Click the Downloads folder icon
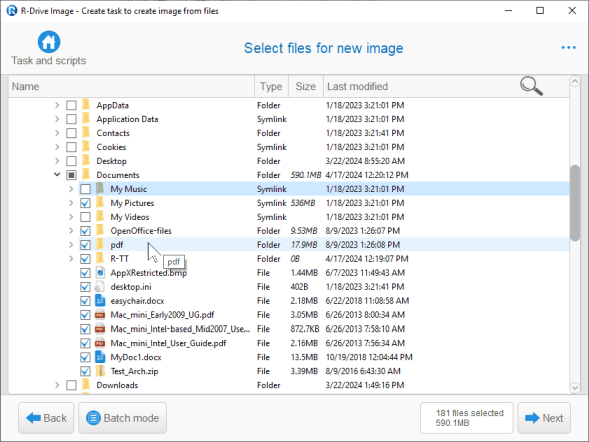Screen dimensions: 589x442 point(86,385)
